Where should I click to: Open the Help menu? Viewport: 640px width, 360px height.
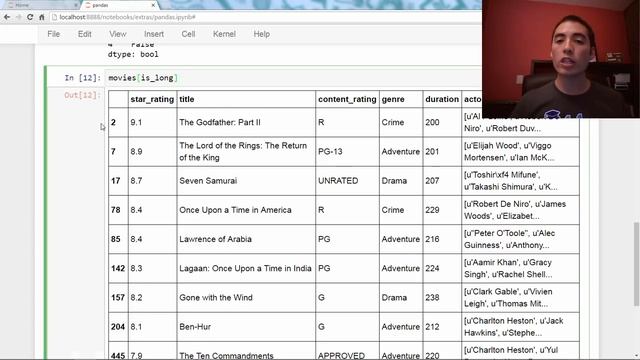262,34
